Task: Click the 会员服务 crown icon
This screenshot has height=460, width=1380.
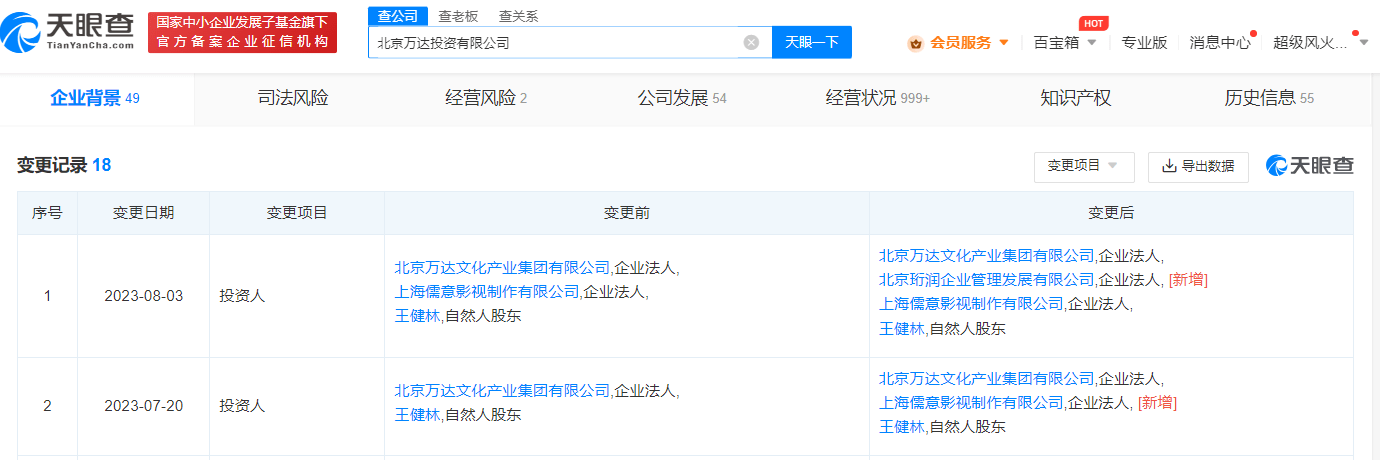Action: click(915, 43)
